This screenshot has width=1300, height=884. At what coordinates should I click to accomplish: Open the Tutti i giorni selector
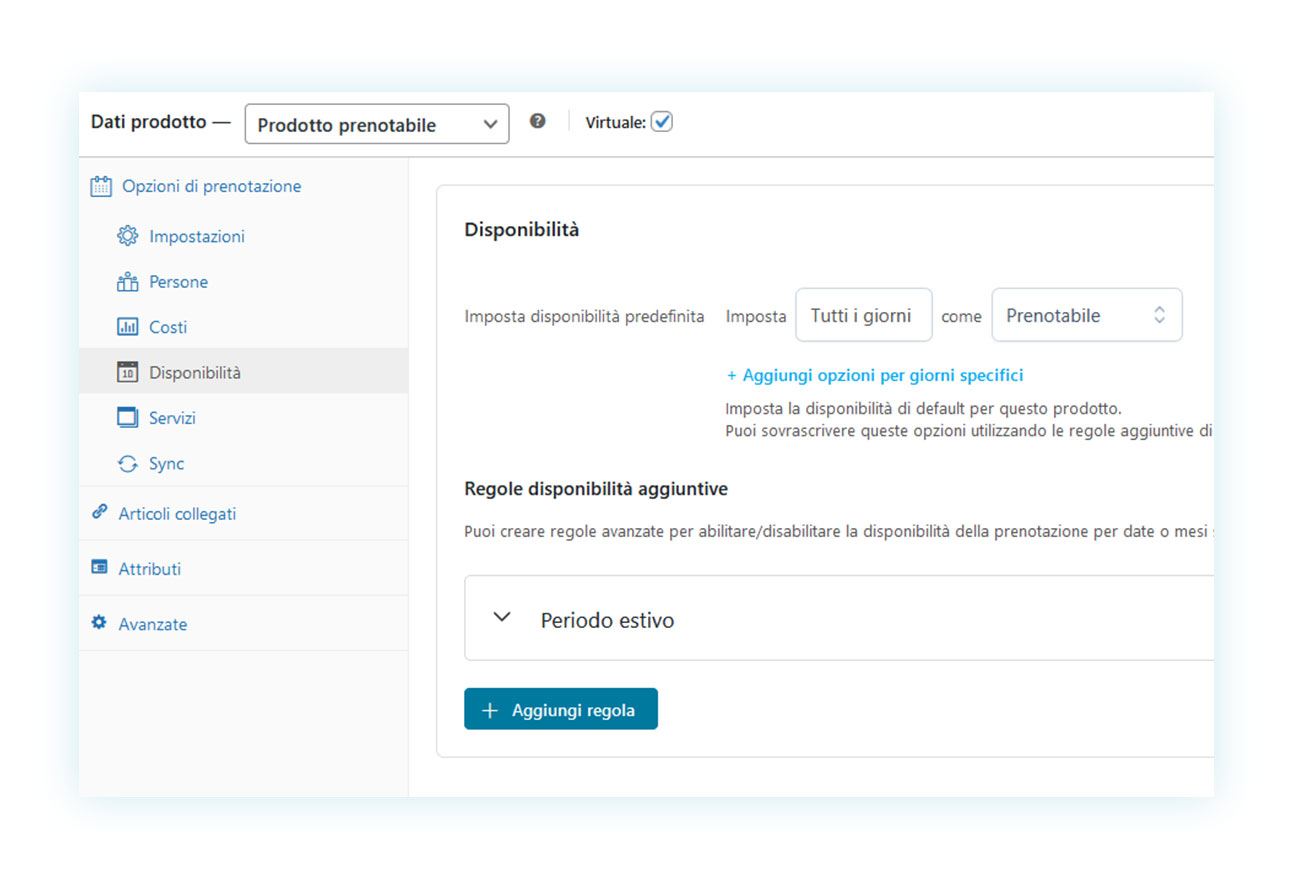[864, 316]
